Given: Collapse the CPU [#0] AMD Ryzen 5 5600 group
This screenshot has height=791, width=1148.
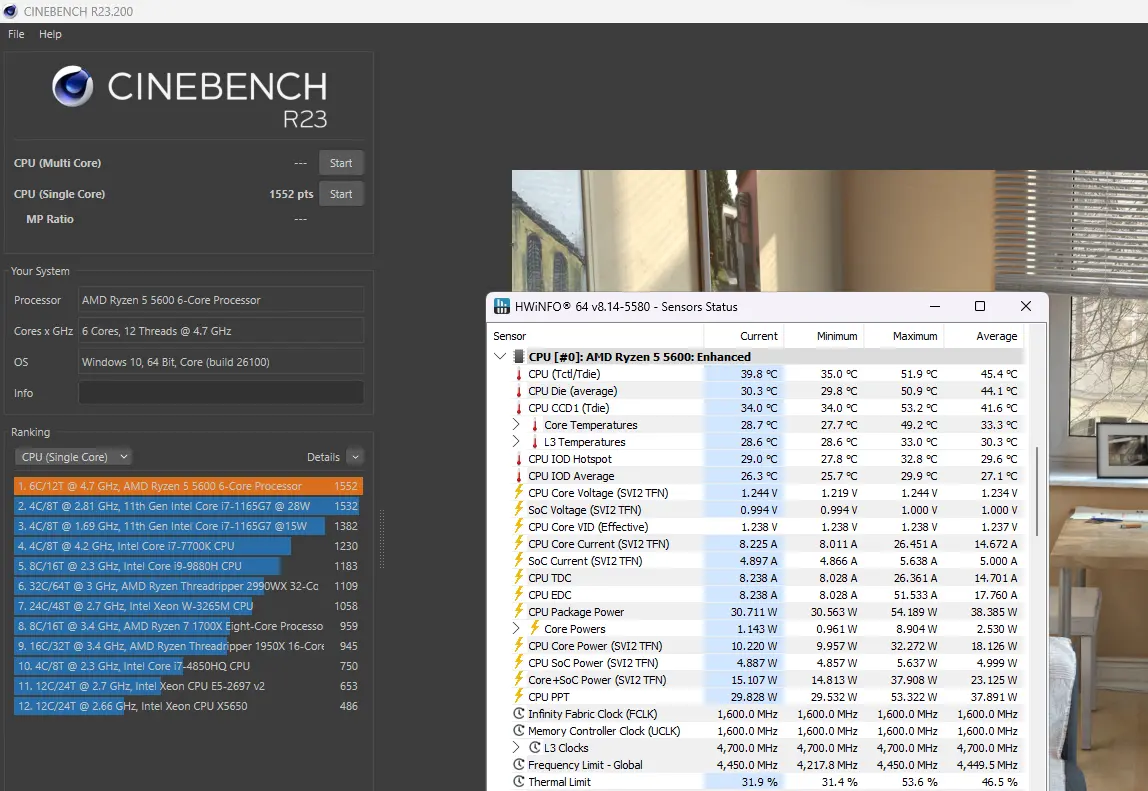Looking at the screenshot, I should coord(500,357).
